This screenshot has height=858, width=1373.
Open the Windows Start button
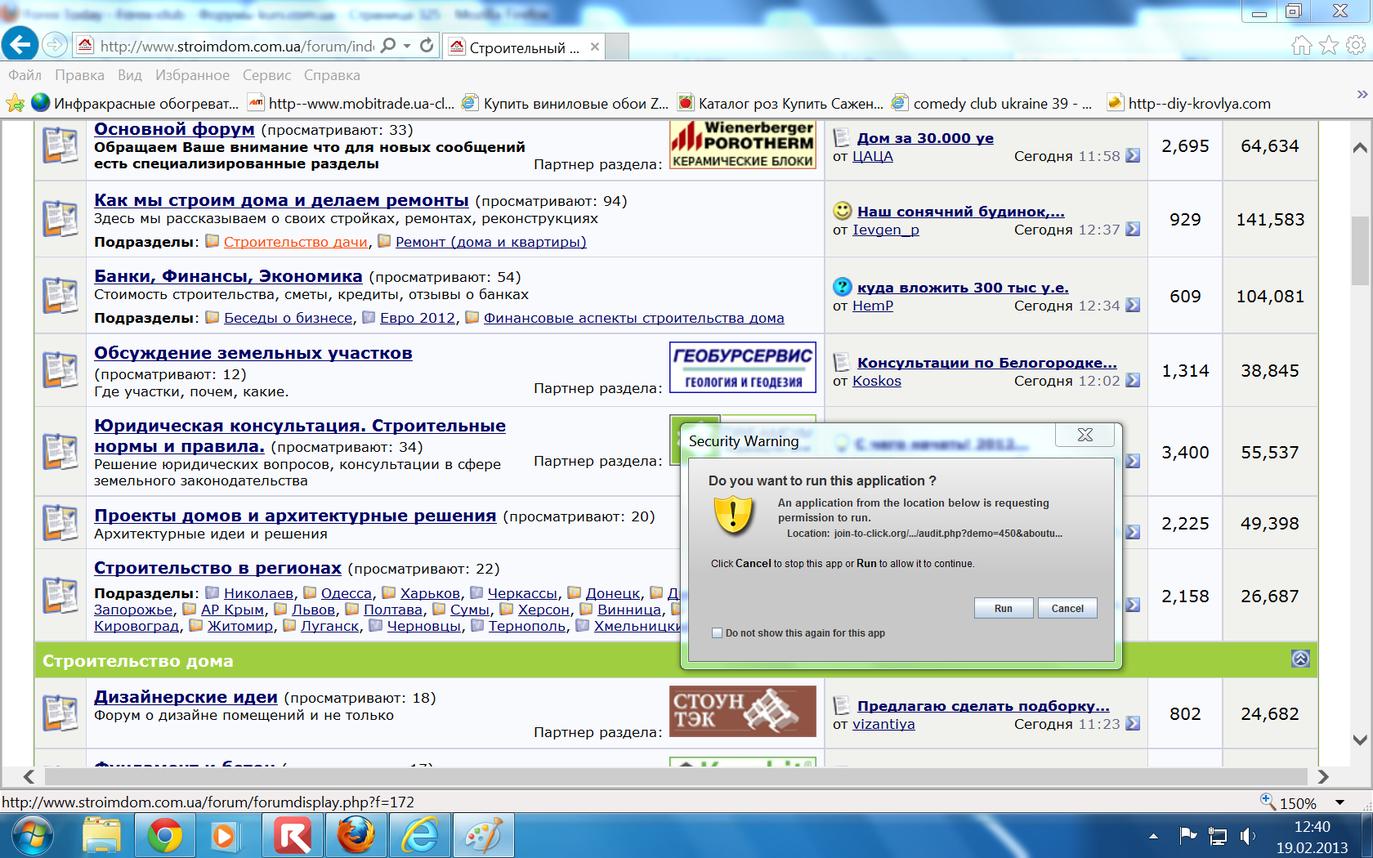[x=33, y=835]
